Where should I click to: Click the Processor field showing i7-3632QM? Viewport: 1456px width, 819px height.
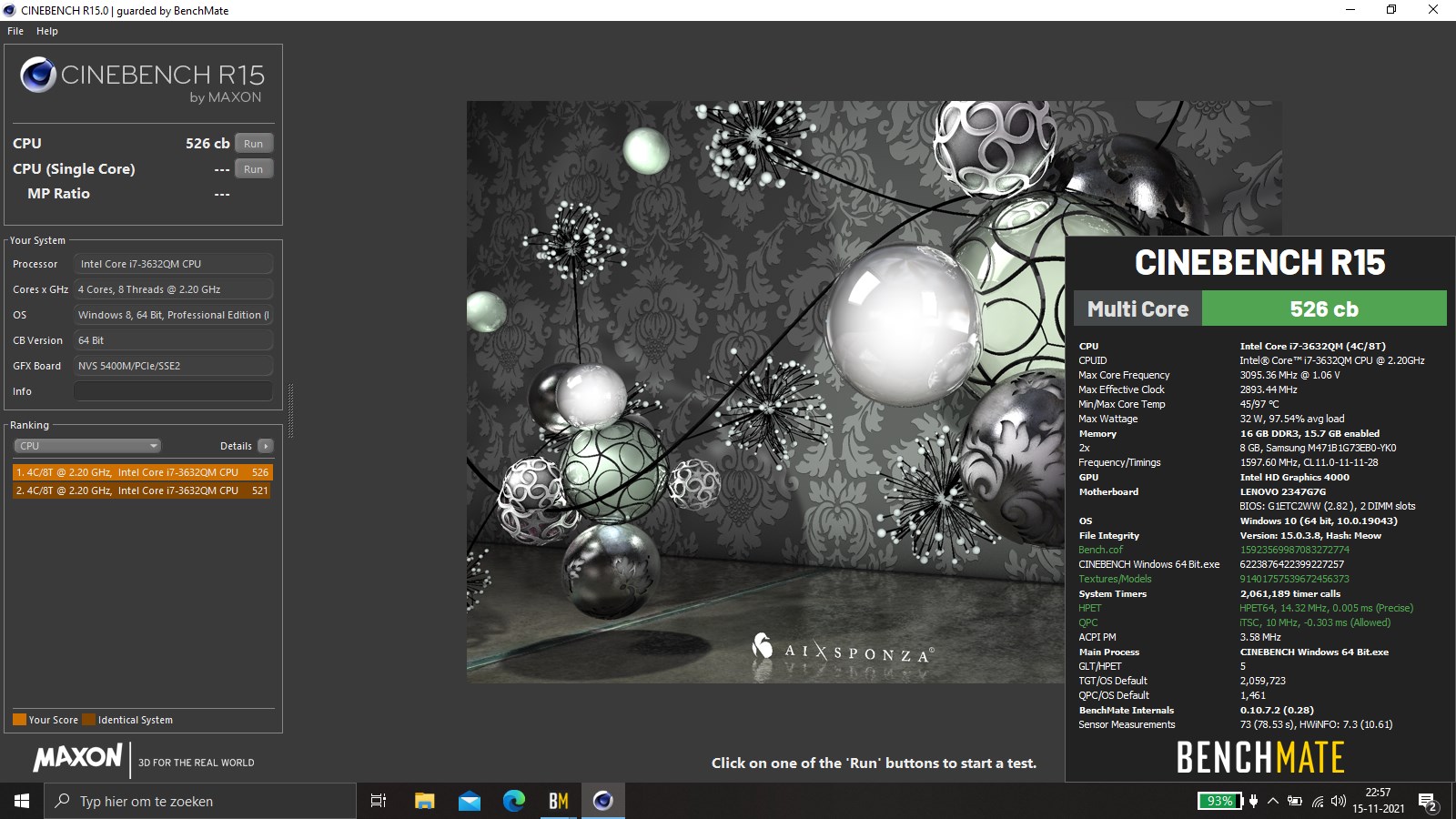[x=173, y=264]
